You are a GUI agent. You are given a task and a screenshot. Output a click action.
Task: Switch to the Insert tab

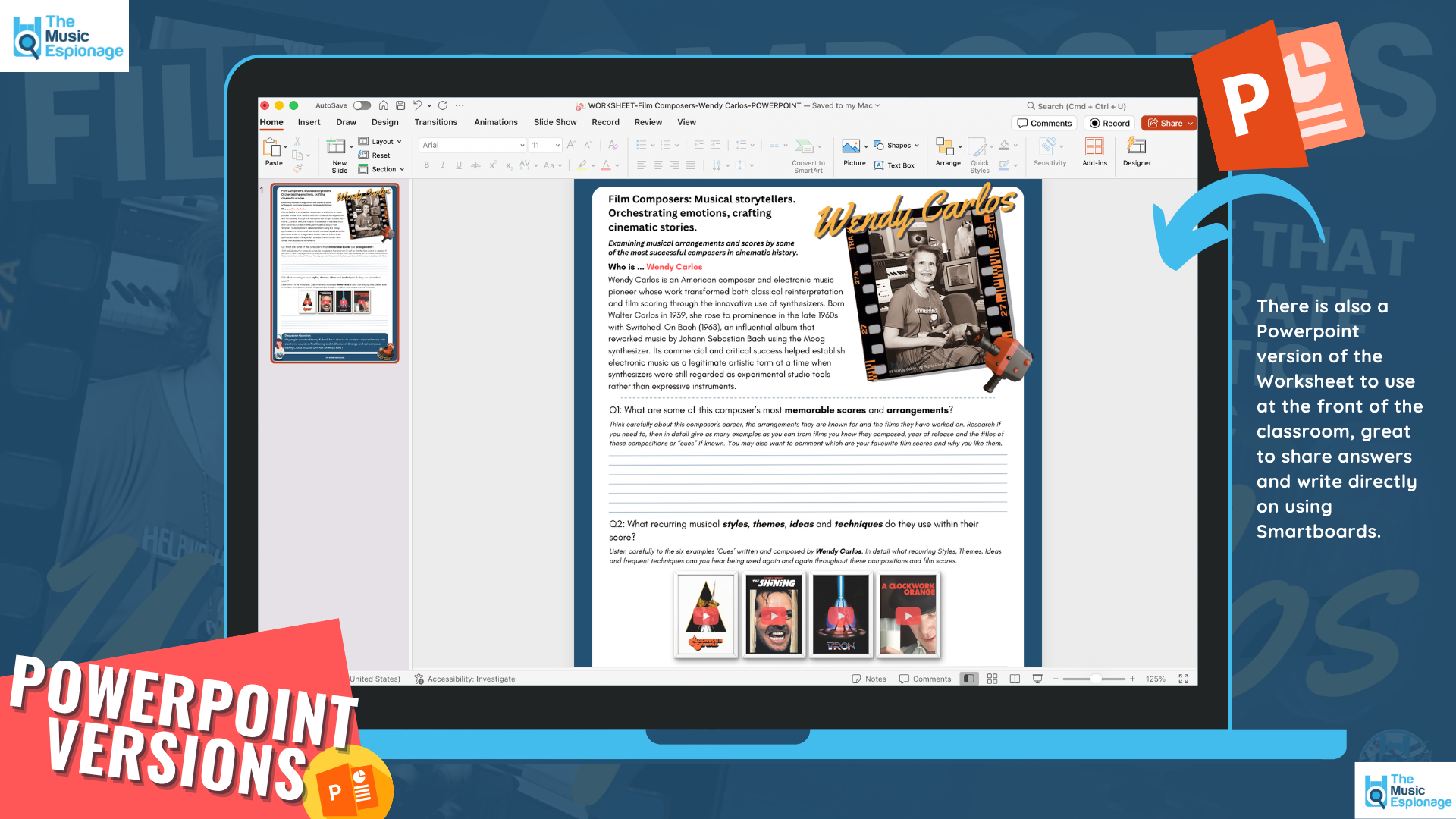(309, 122)
